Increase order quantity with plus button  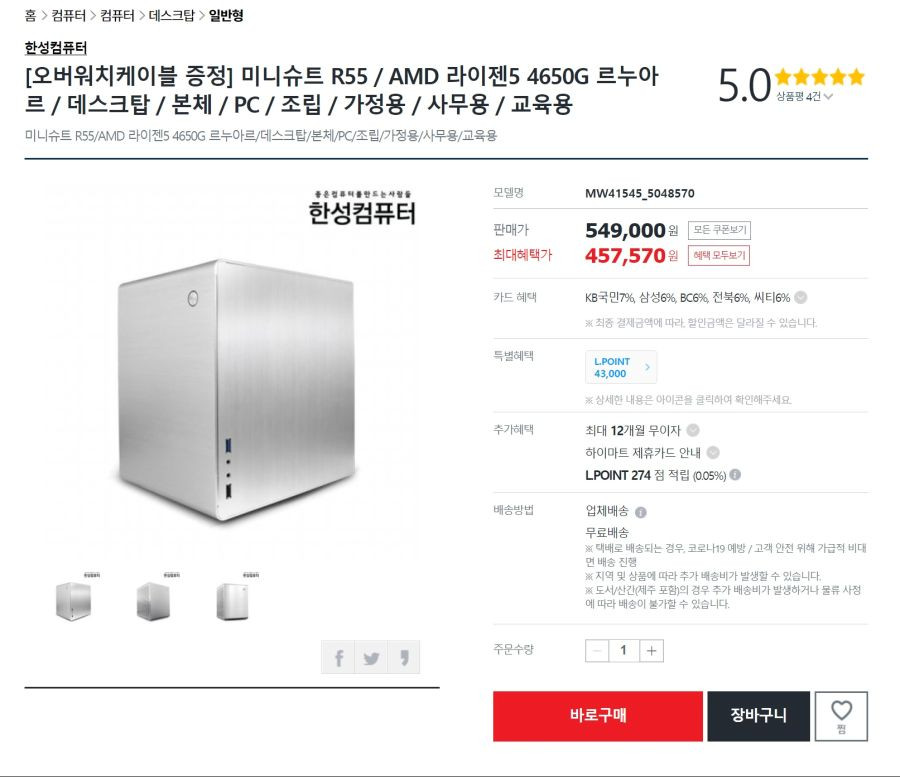(651, 651)
